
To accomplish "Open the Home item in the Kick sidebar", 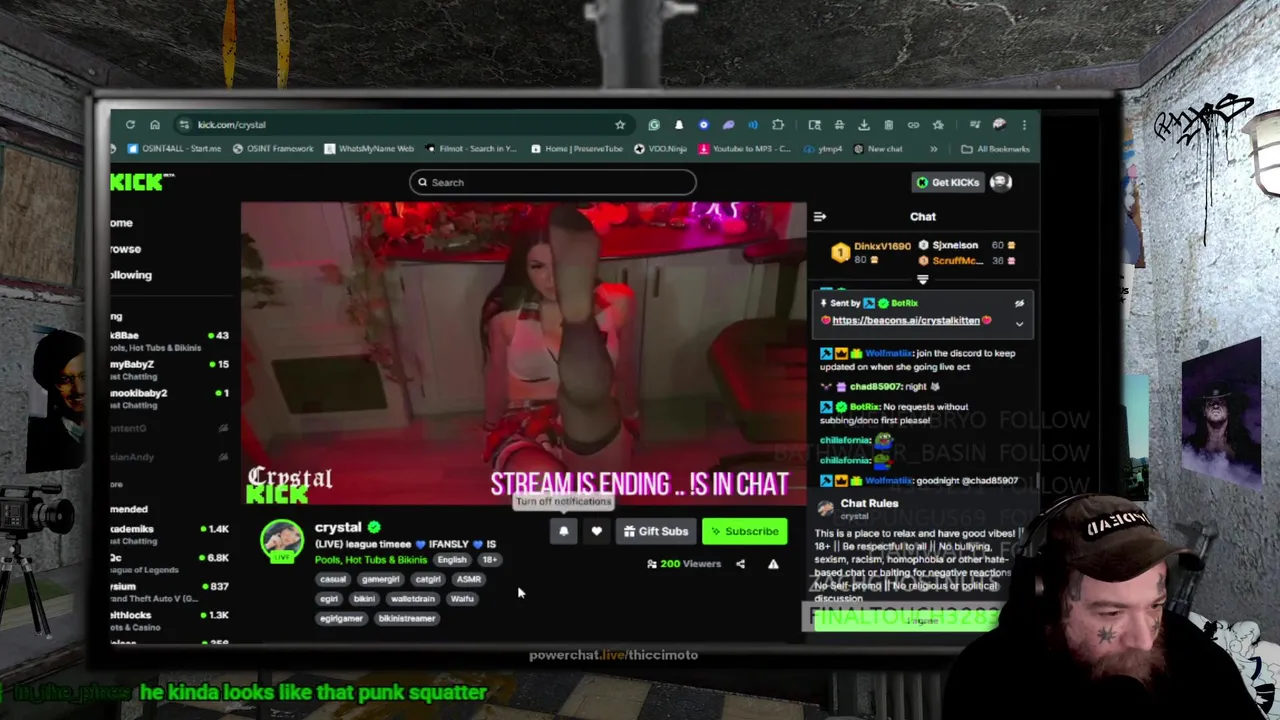I will [122, 223].
